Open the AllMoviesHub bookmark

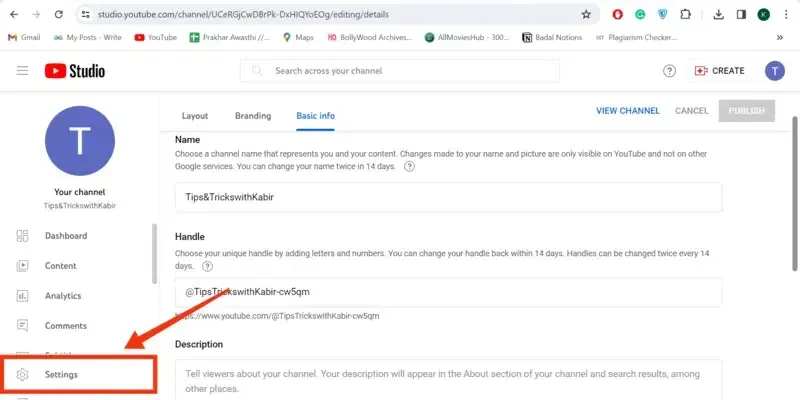point(467,37)
